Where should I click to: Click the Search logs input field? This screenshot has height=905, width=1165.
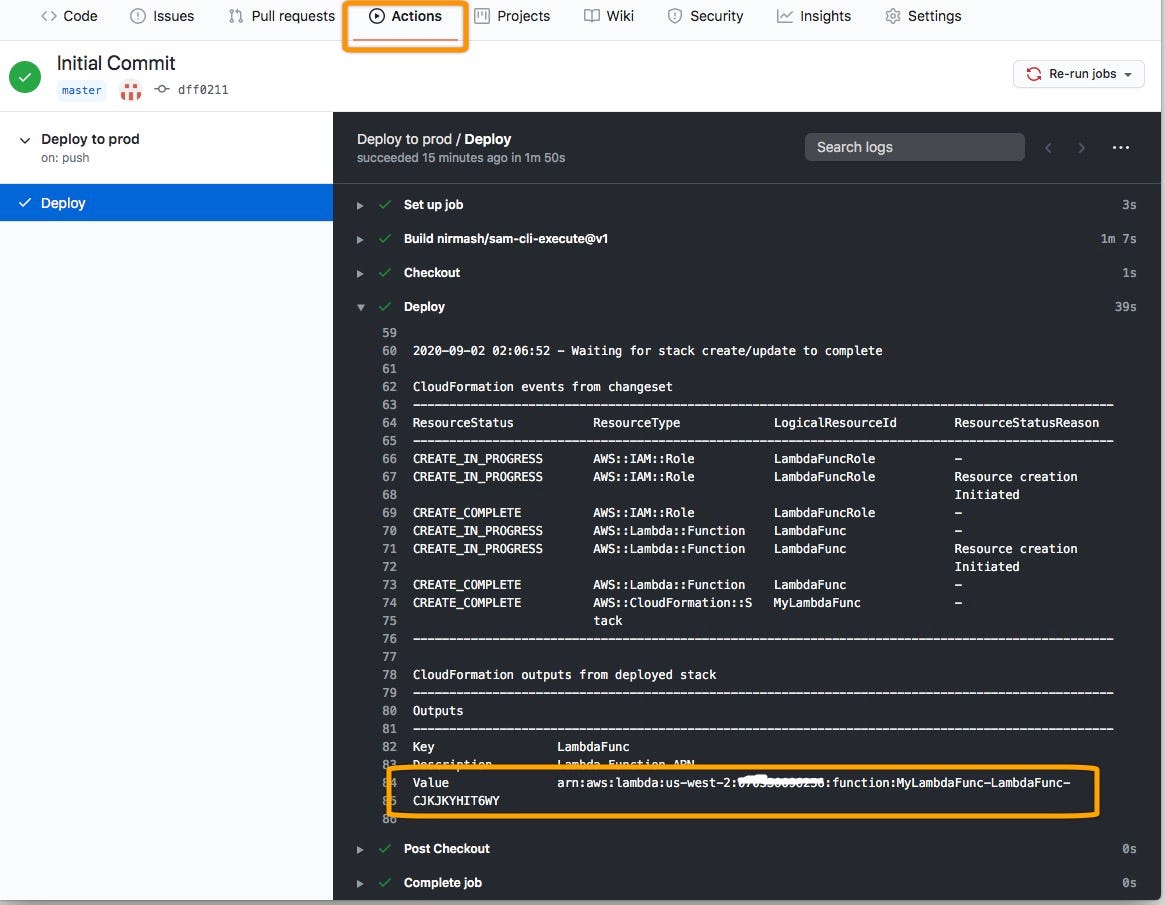[913, 147]
